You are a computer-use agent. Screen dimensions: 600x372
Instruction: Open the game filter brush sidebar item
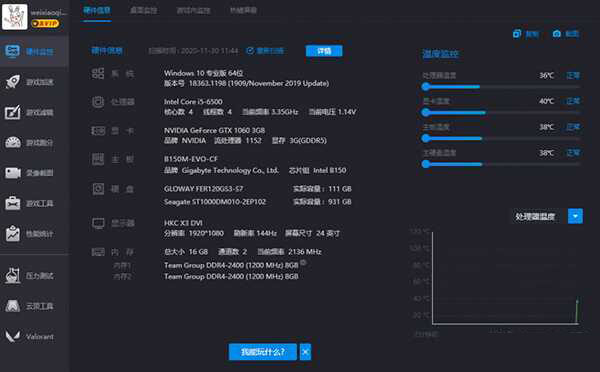click(x=34, y=112)
